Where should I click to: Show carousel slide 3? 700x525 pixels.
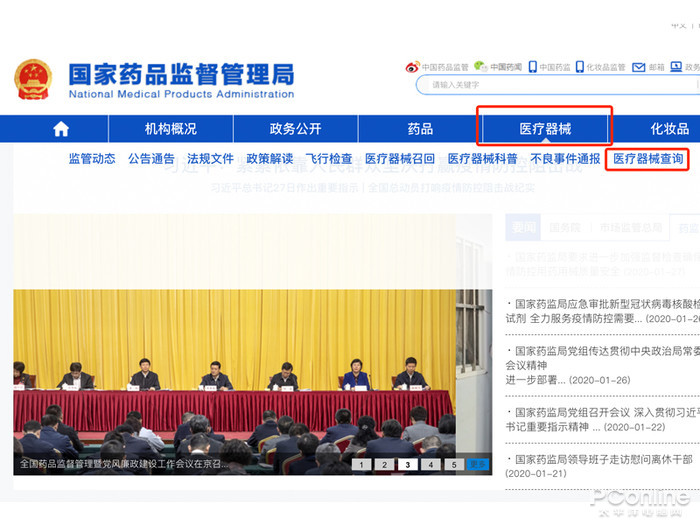408,464
